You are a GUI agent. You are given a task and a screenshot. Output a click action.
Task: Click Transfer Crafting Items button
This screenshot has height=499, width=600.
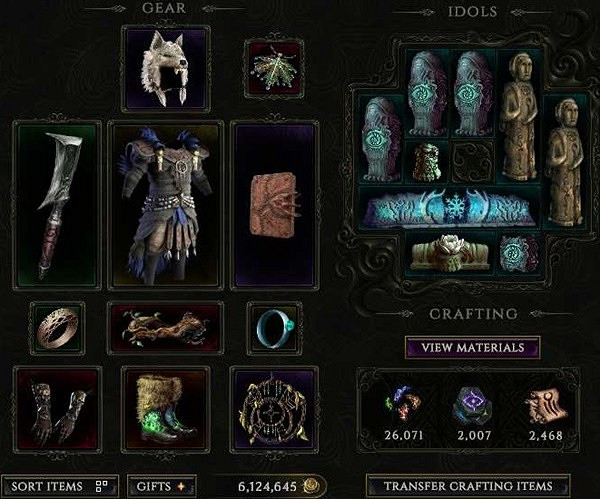pyautogui.click(x=468, y=486)
